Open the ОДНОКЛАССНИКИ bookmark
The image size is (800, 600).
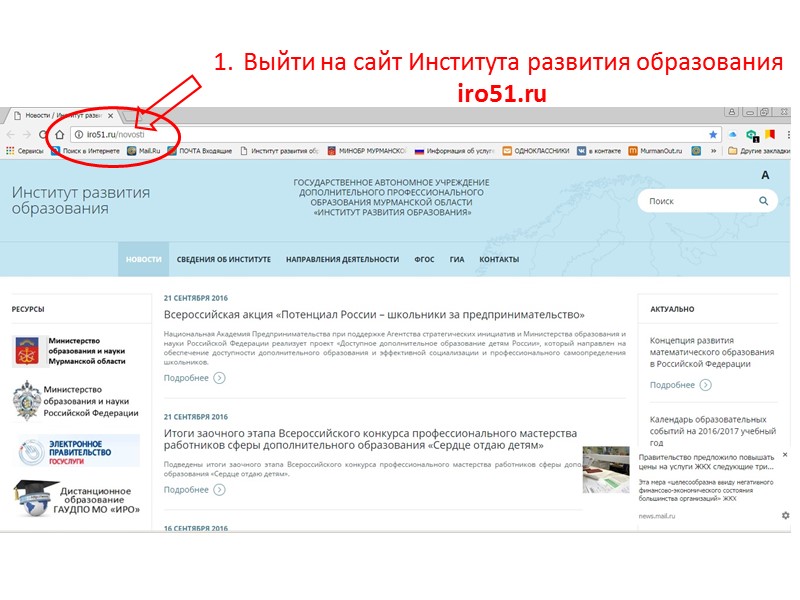536,151
